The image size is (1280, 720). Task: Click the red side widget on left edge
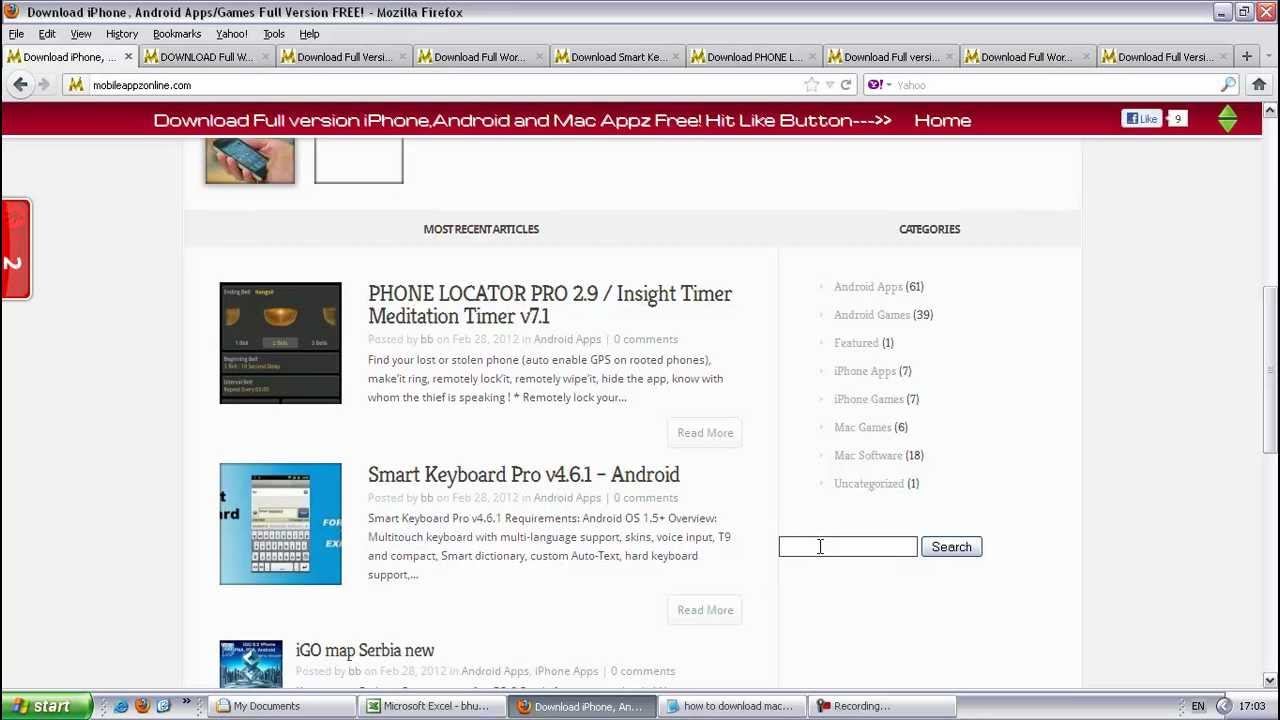click(x=16, y=249)
